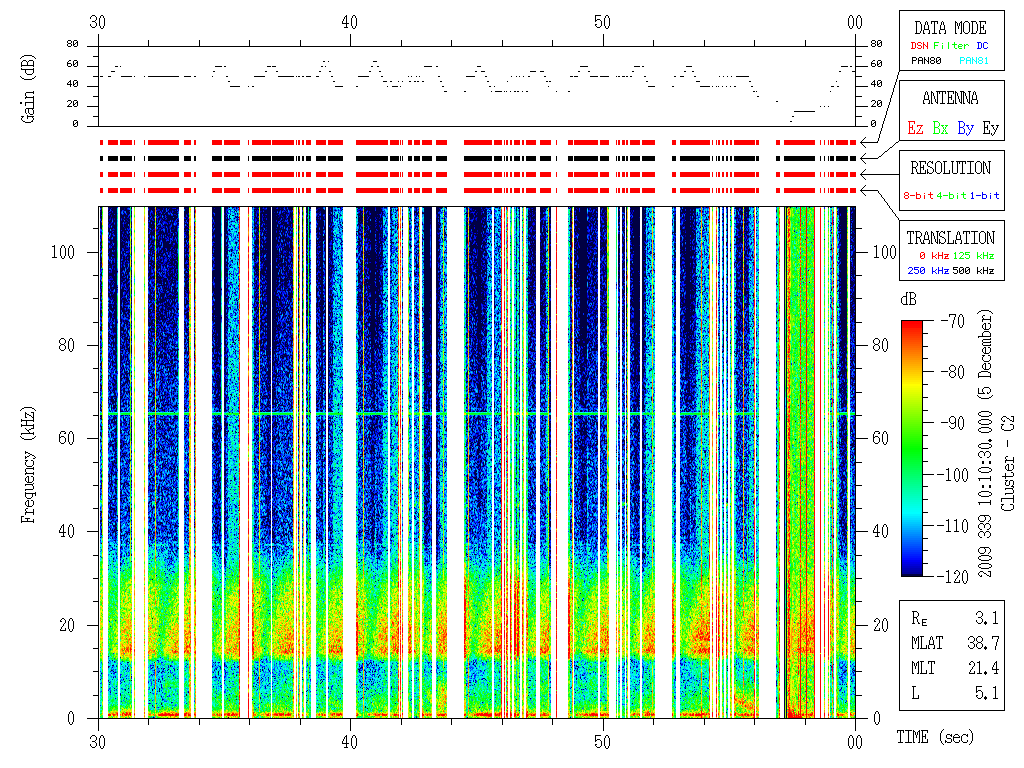Select the 125 kHz translation label

pos(972,257)
